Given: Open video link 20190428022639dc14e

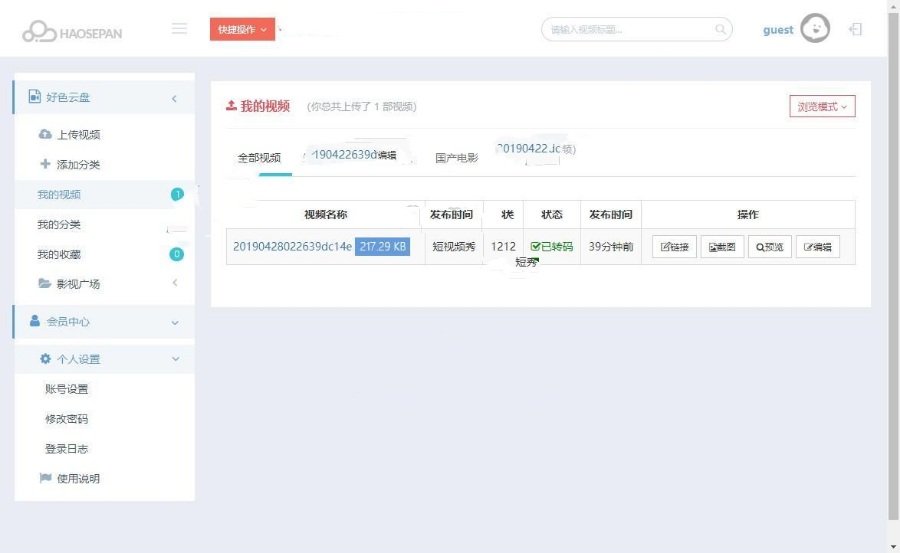Looking at the screenshot, I should coord(292,246).
